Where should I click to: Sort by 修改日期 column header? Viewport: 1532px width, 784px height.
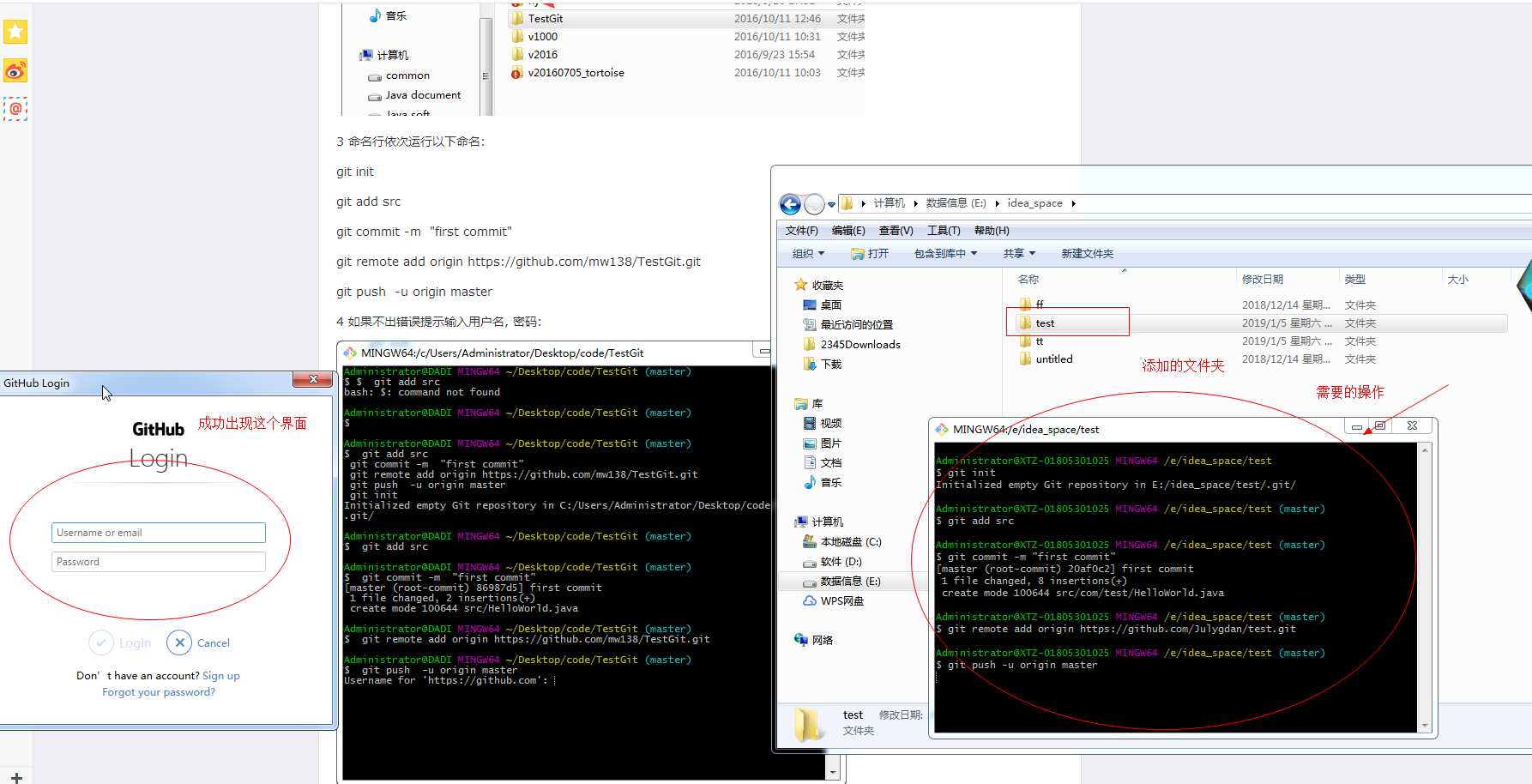click(x=1263, y=280)
